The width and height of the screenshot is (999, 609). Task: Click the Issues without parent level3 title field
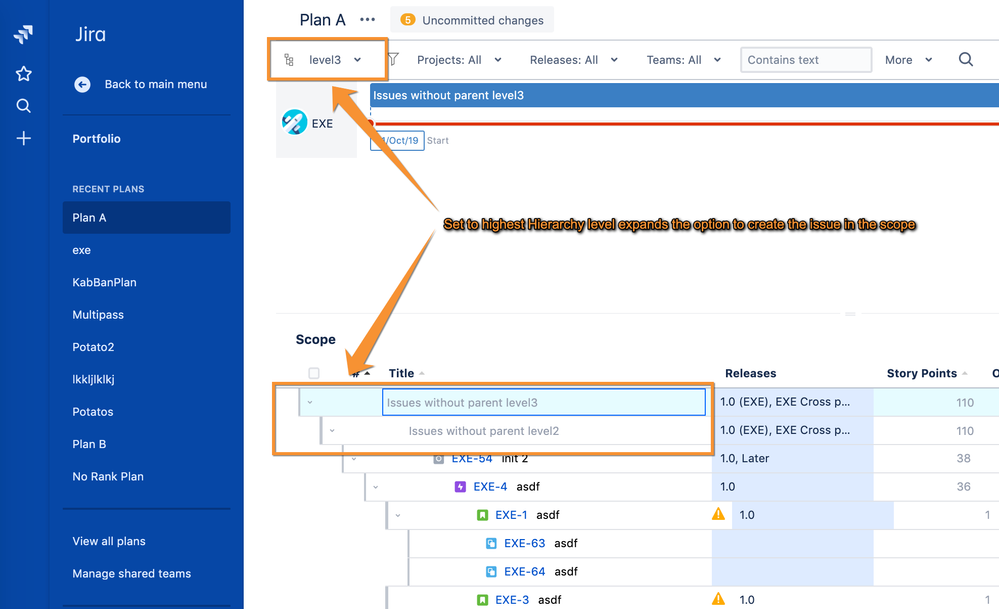(x=543, y=403)
